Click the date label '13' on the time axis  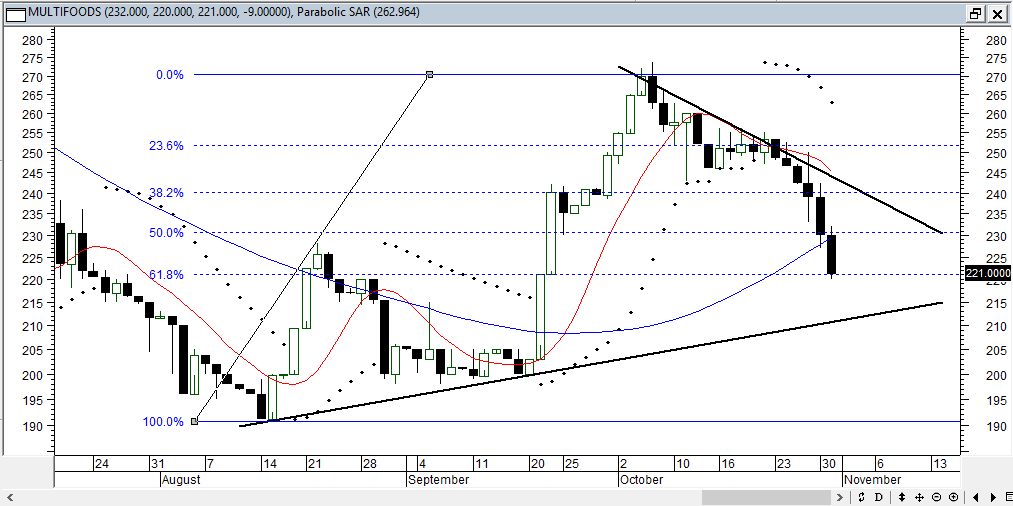pos(939,464)
